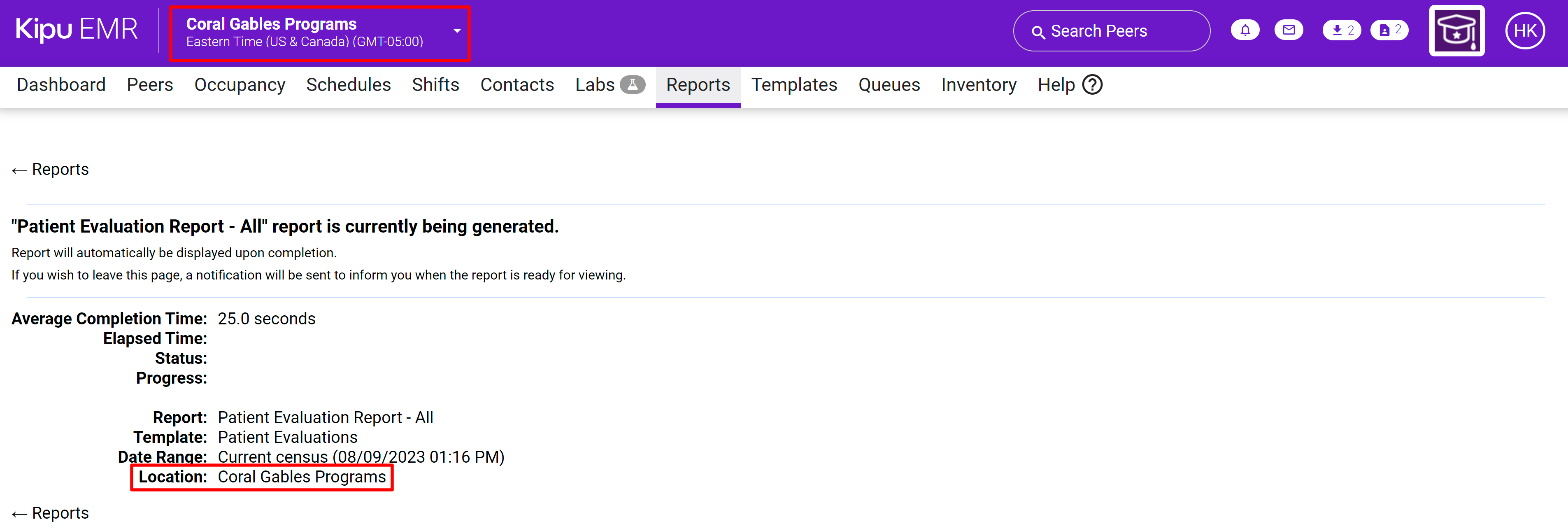Click the Kipu EMR logo
Viewport: 1568px width, 531px height.
[76, 29]
